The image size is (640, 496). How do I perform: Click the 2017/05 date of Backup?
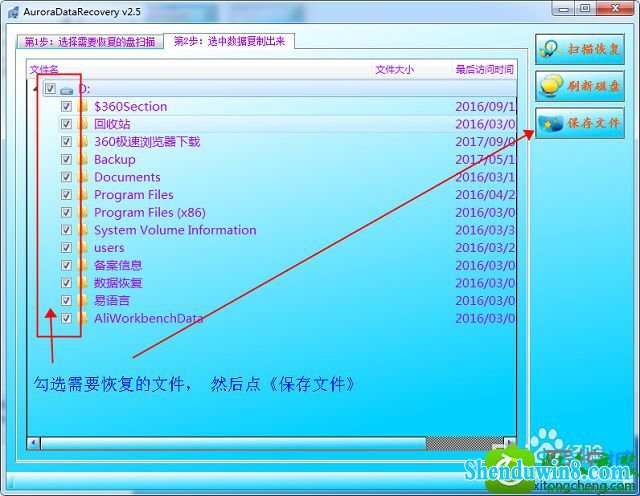[x=485, y=159]
